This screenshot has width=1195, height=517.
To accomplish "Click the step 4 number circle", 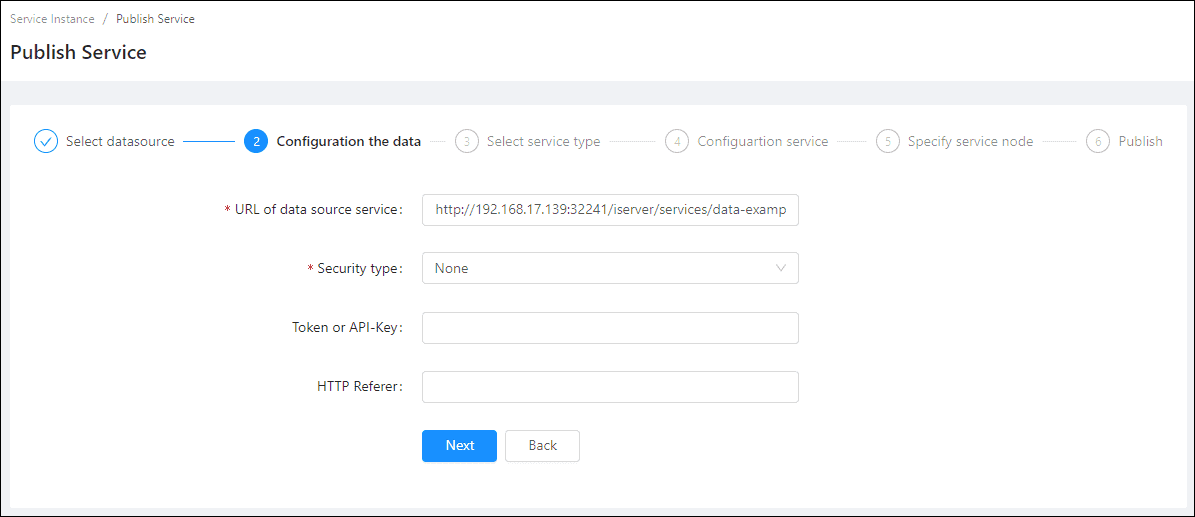I will point(677,141).
